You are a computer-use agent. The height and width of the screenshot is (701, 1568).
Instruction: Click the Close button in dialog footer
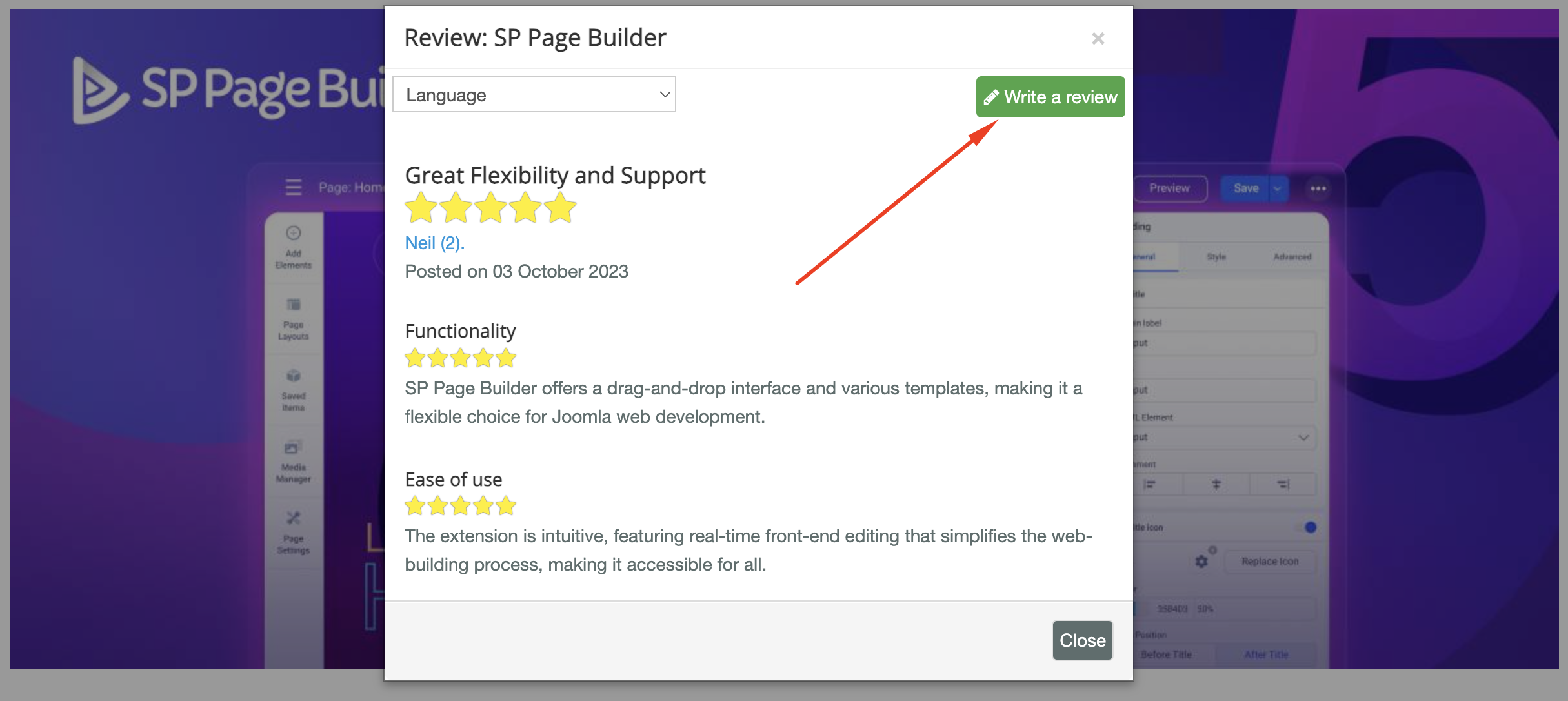[1082, 640]
